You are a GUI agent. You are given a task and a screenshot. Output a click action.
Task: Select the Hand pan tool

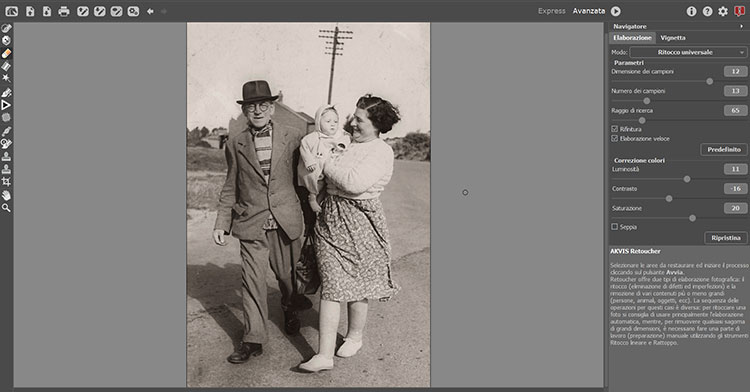click(x=6, y=195)
